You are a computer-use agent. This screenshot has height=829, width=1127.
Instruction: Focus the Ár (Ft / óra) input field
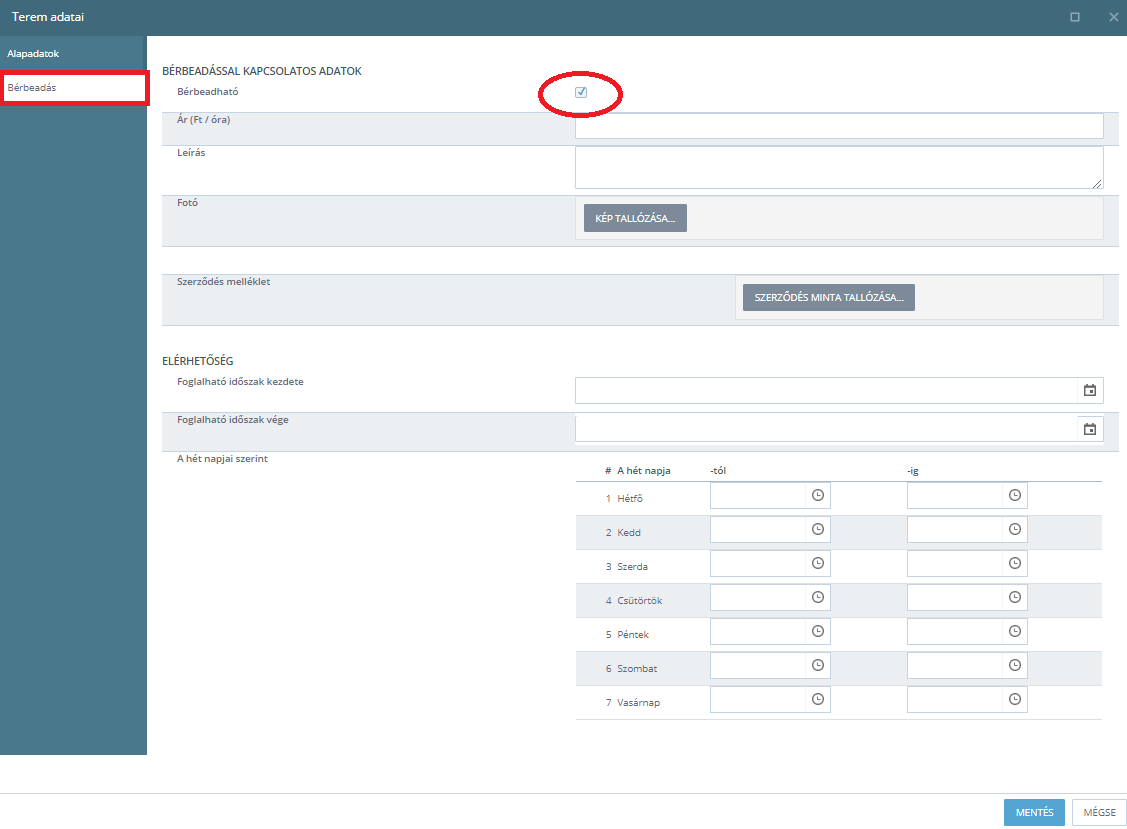(839, 126)
